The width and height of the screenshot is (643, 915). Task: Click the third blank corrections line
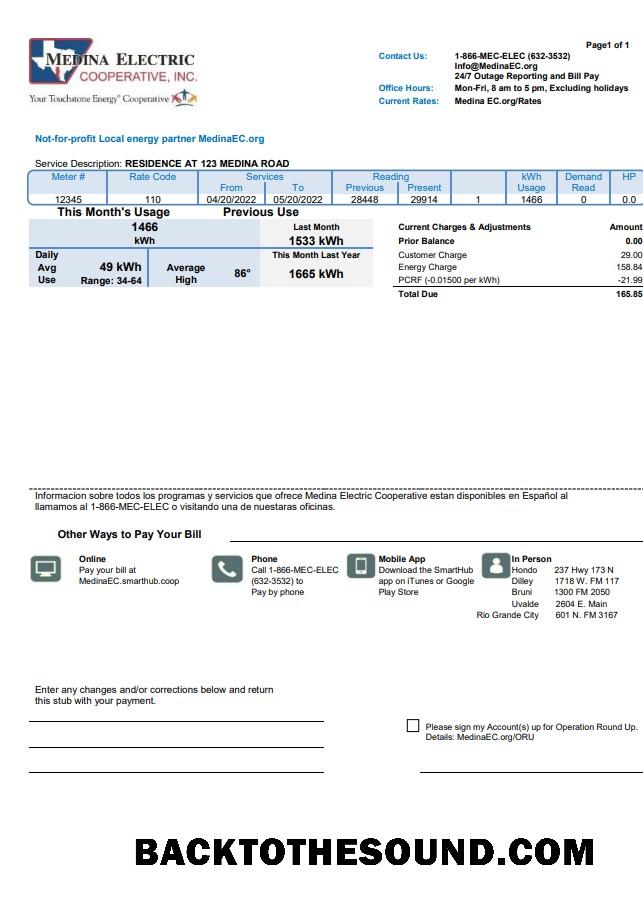point(176,772)
